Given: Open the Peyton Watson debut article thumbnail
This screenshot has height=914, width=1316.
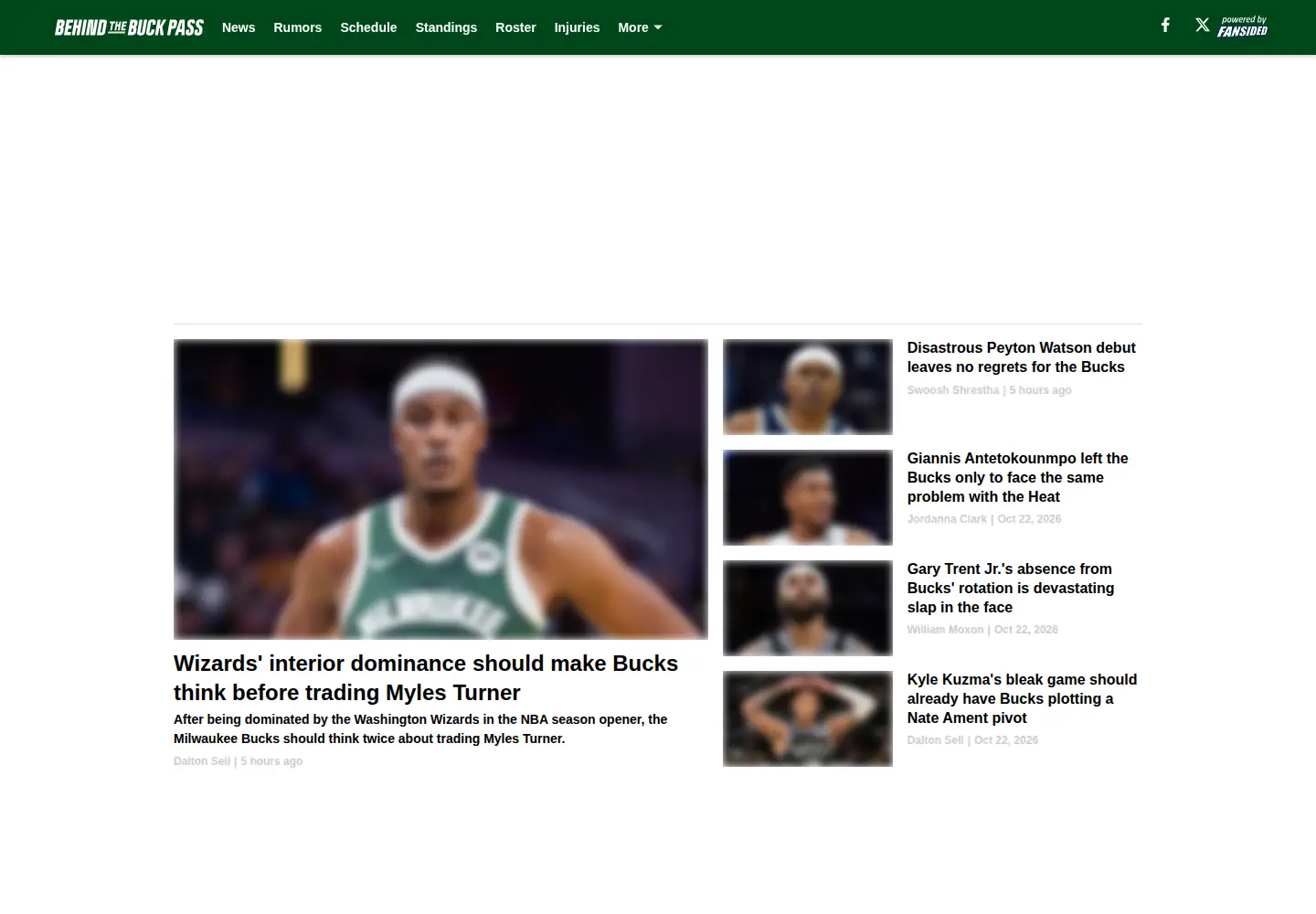Looking at the screenshot, I should pyautogui.click(x=808, y=387).
